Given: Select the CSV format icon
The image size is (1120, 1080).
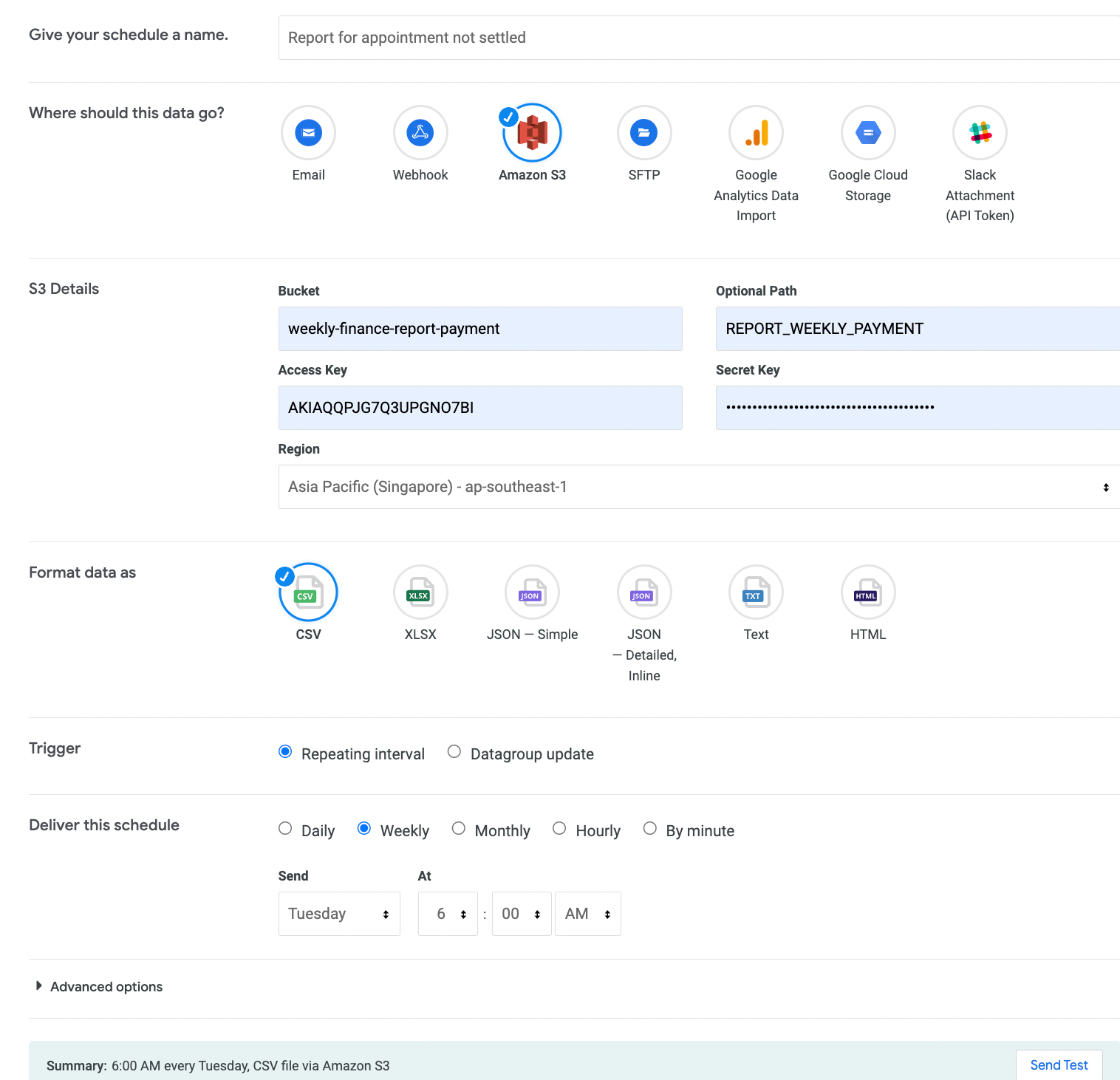Looking at the screenshot, I should click(x=308, y=592).
